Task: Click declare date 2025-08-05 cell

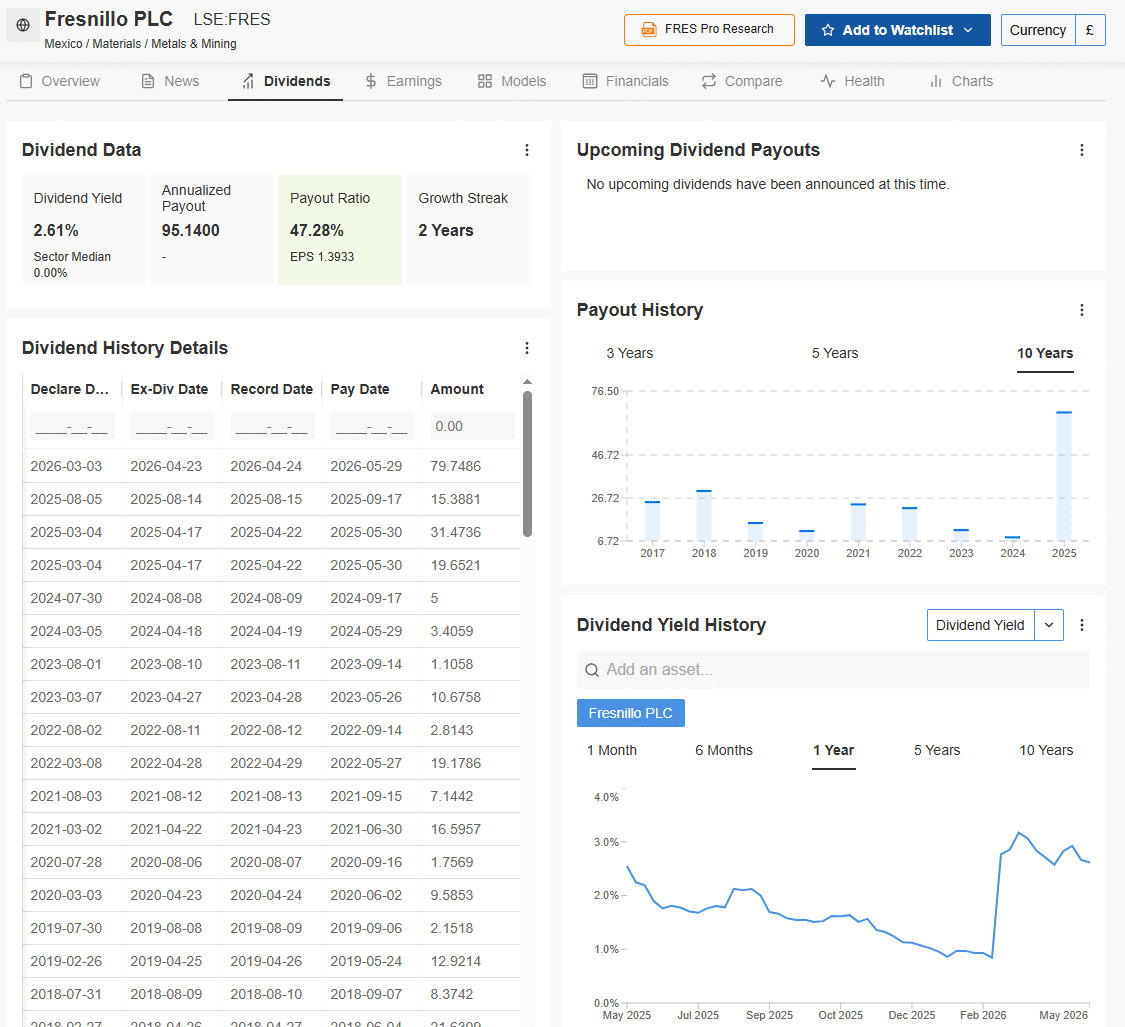Action: [66, 500]
